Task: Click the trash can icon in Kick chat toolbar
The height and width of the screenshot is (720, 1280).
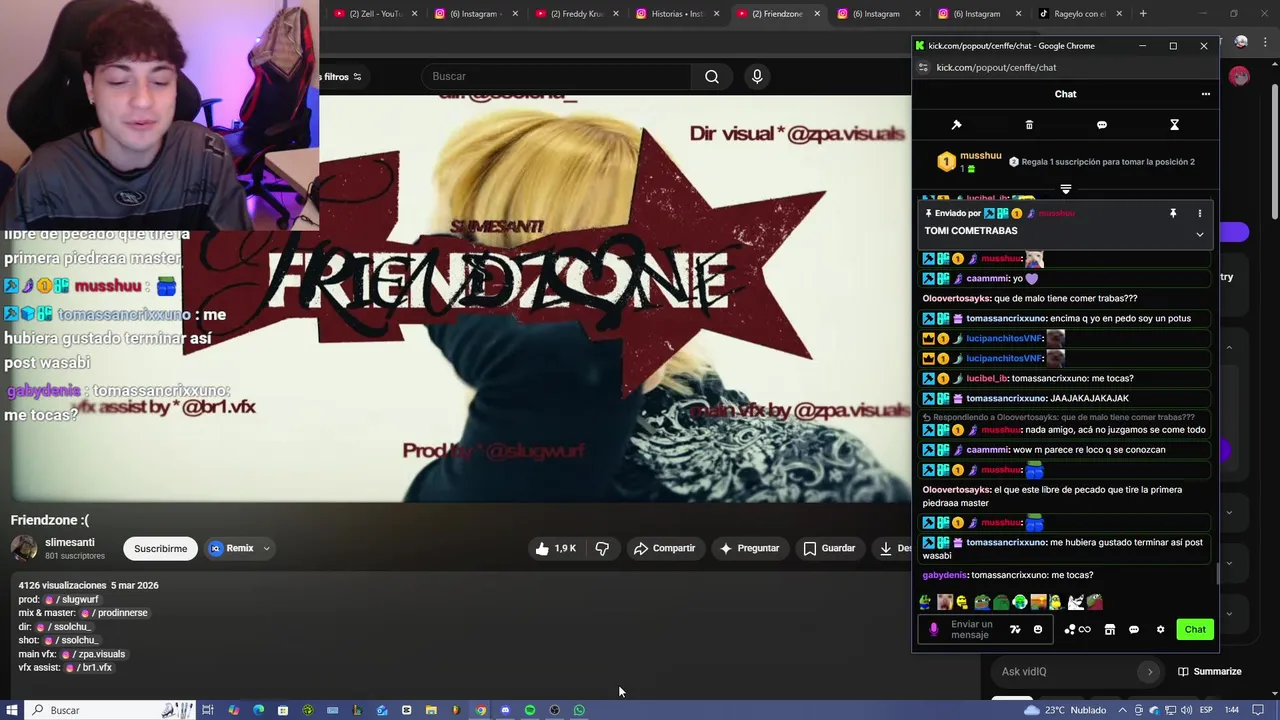Action: [x=1029, y=125]
